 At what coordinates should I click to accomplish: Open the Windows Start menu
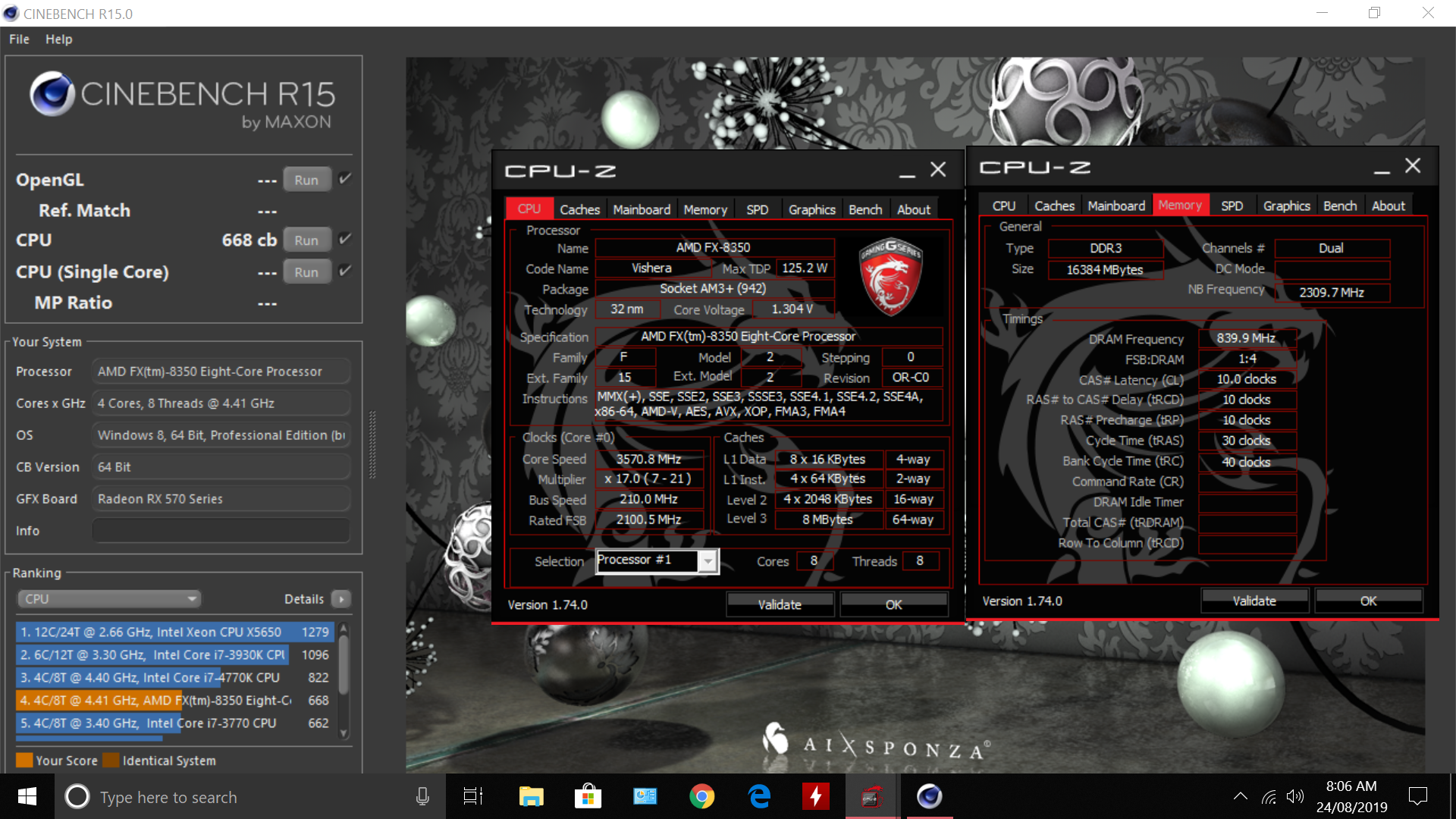[x=27, y=796]
